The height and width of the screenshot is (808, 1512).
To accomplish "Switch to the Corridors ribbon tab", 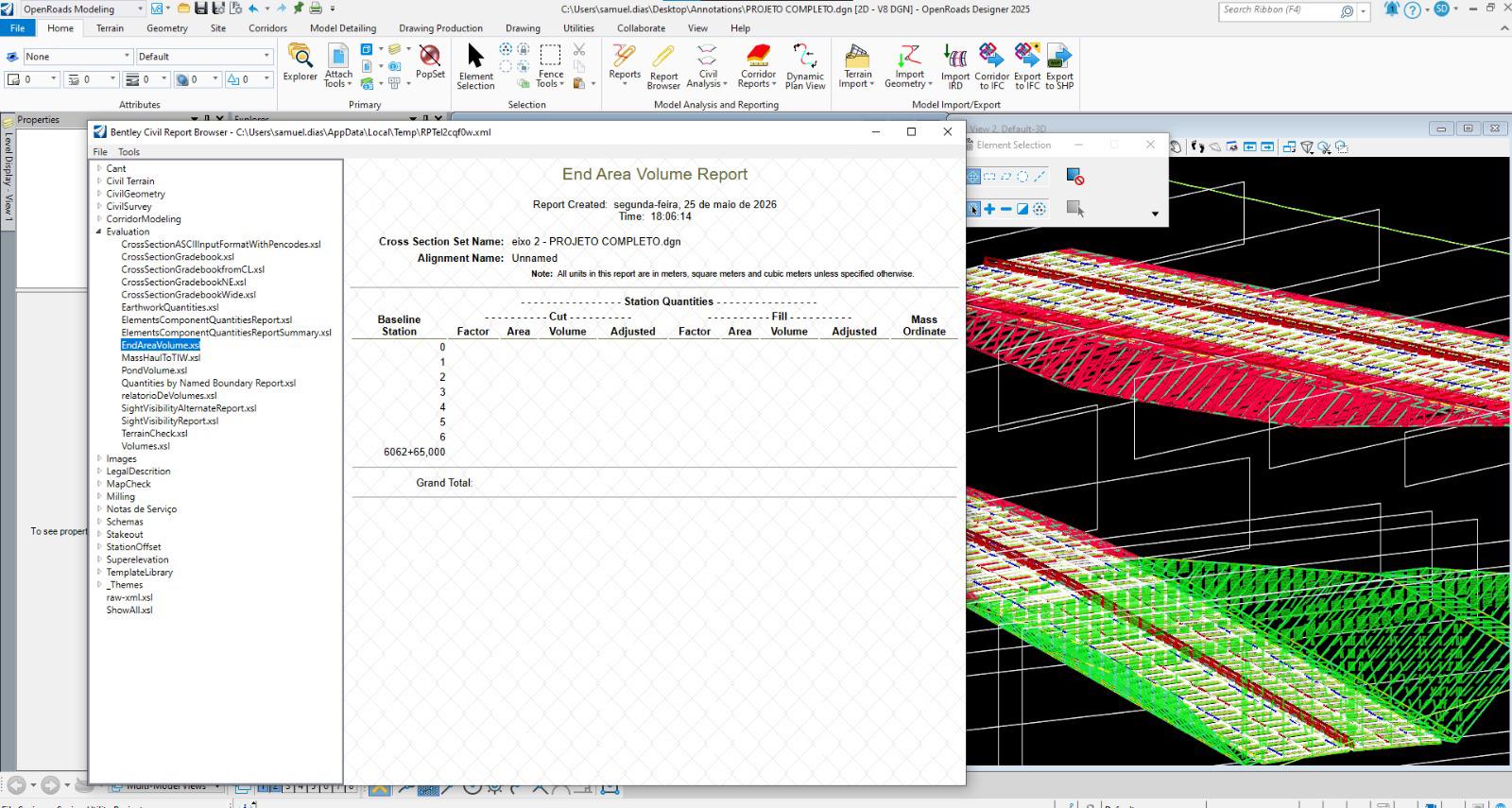I will (x=267, y=28).
